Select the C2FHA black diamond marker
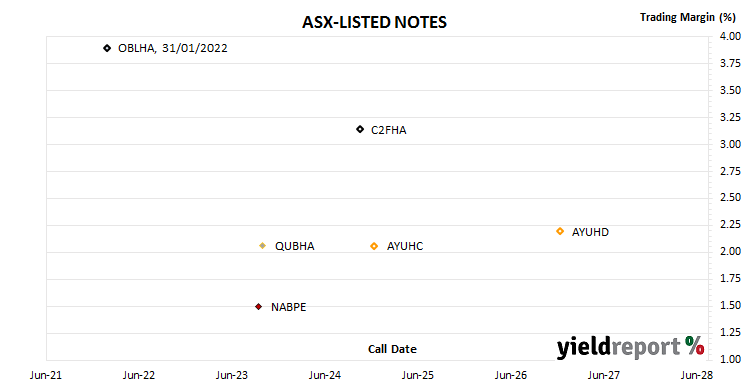 click(360, 129)
